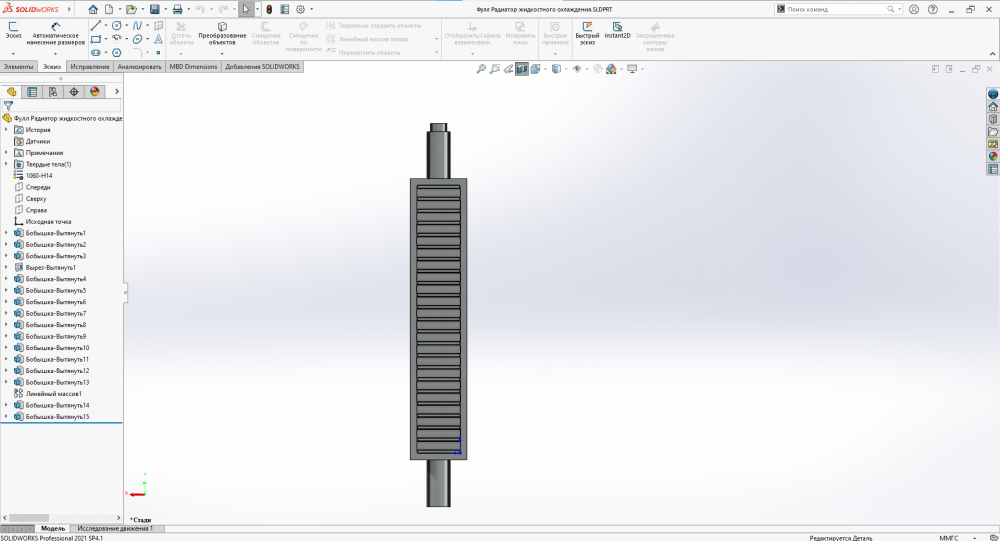Open the ConfigurationManager tab icon
The height and width of the screenshot is (541, 1000).
(53, 92)
